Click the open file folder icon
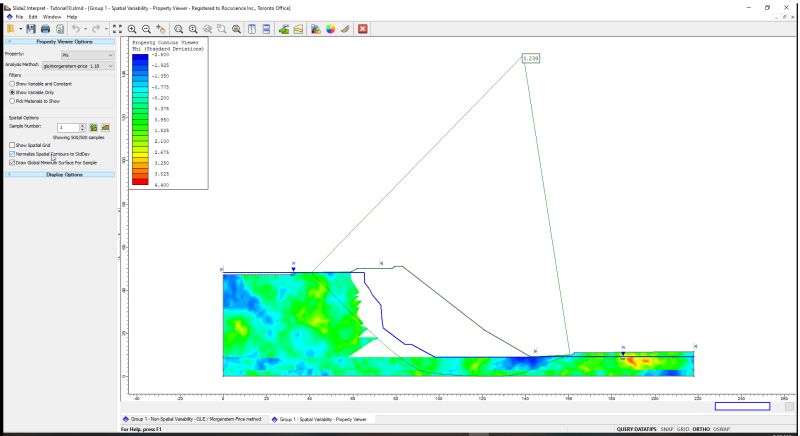Image resolution: width=800 pixels, height=436 pixels. (x=11, y=29)
